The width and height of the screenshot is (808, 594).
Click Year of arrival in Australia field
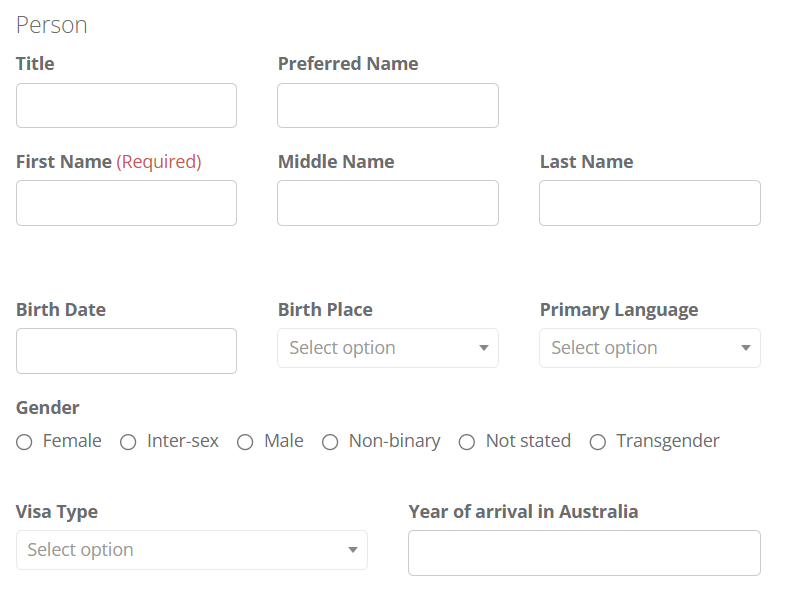[x=584, y=553]
